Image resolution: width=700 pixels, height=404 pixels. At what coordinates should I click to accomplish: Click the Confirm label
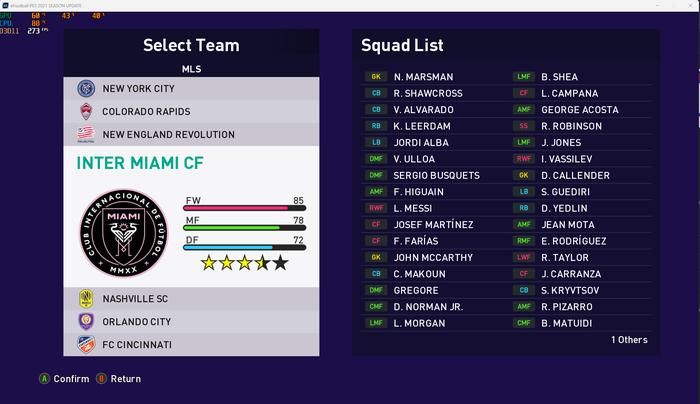(x=71, y=379)
